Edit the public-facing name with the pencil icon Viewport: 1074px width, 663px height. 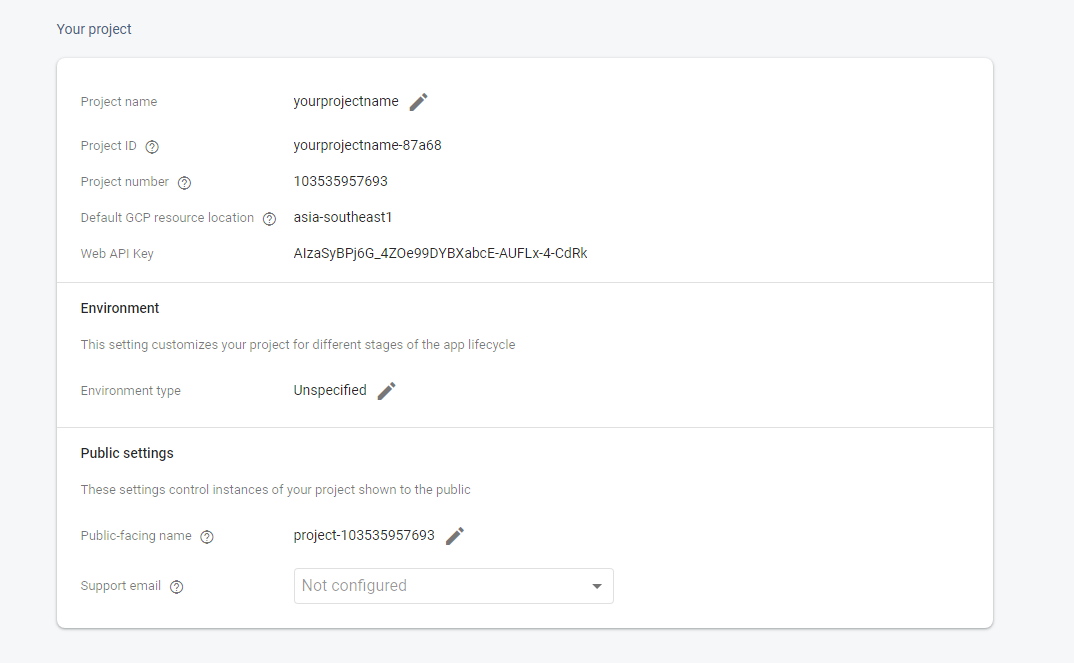coord(455,536)
